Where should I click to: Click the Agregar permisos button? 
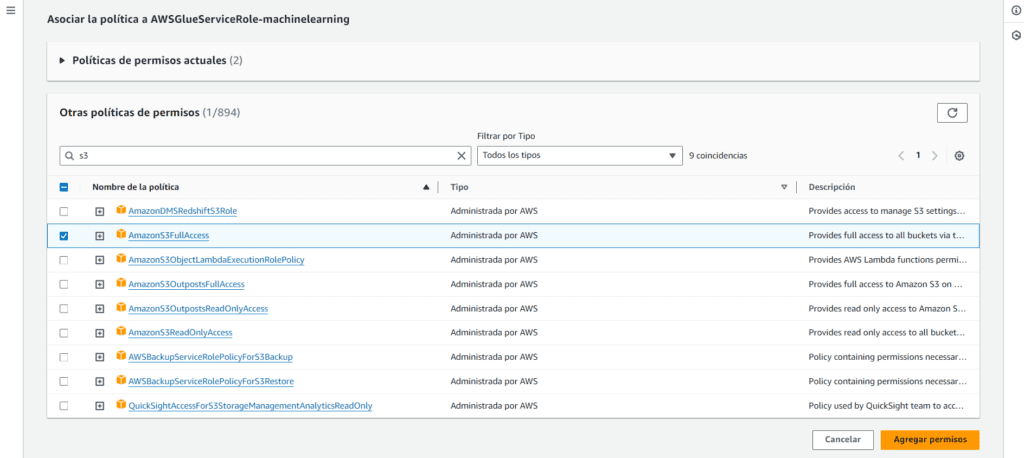(x=929, y=439)
